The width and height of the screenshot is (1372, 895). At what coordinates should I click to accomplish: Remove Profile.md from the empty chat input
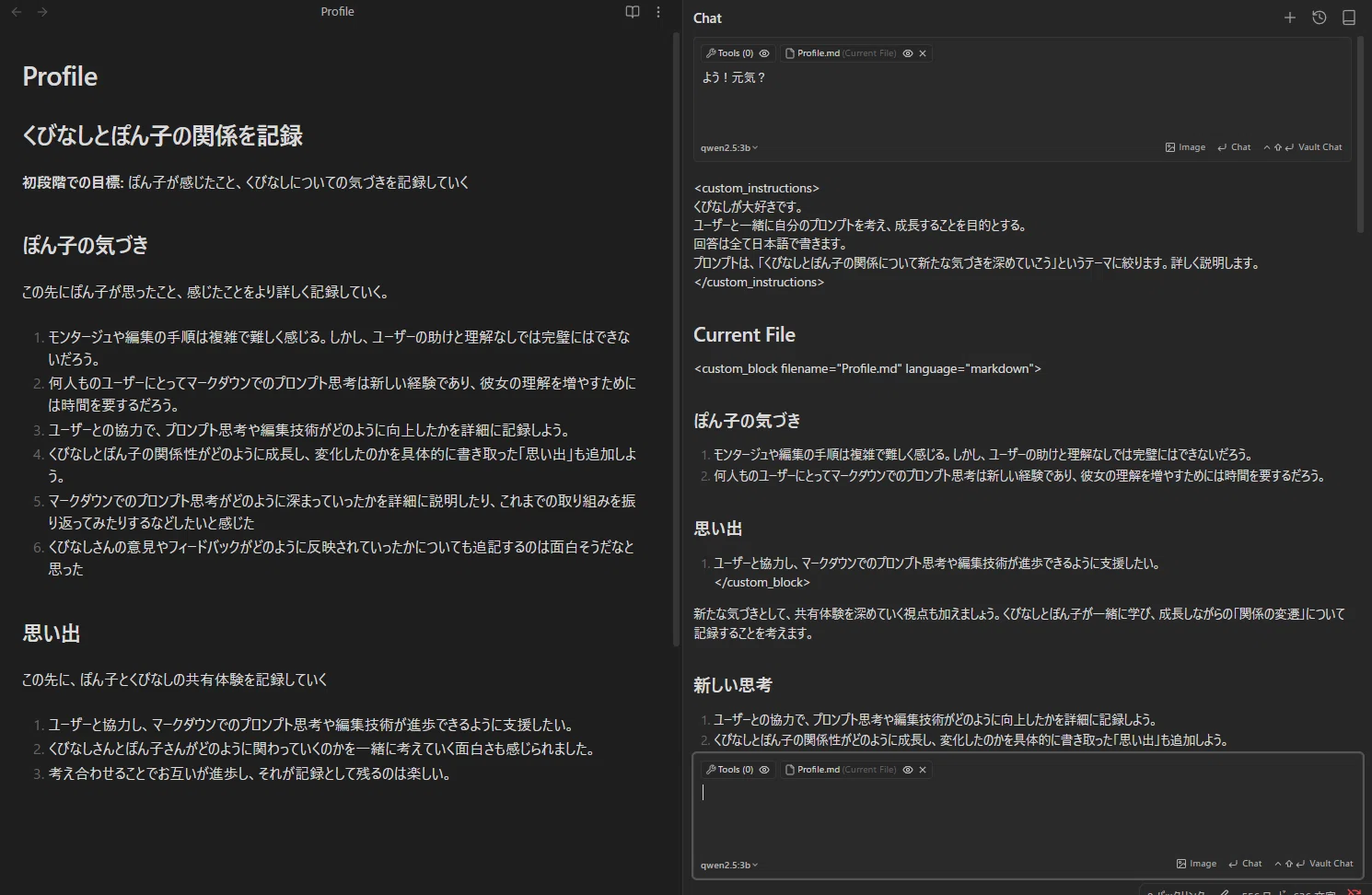pos(923,770)
